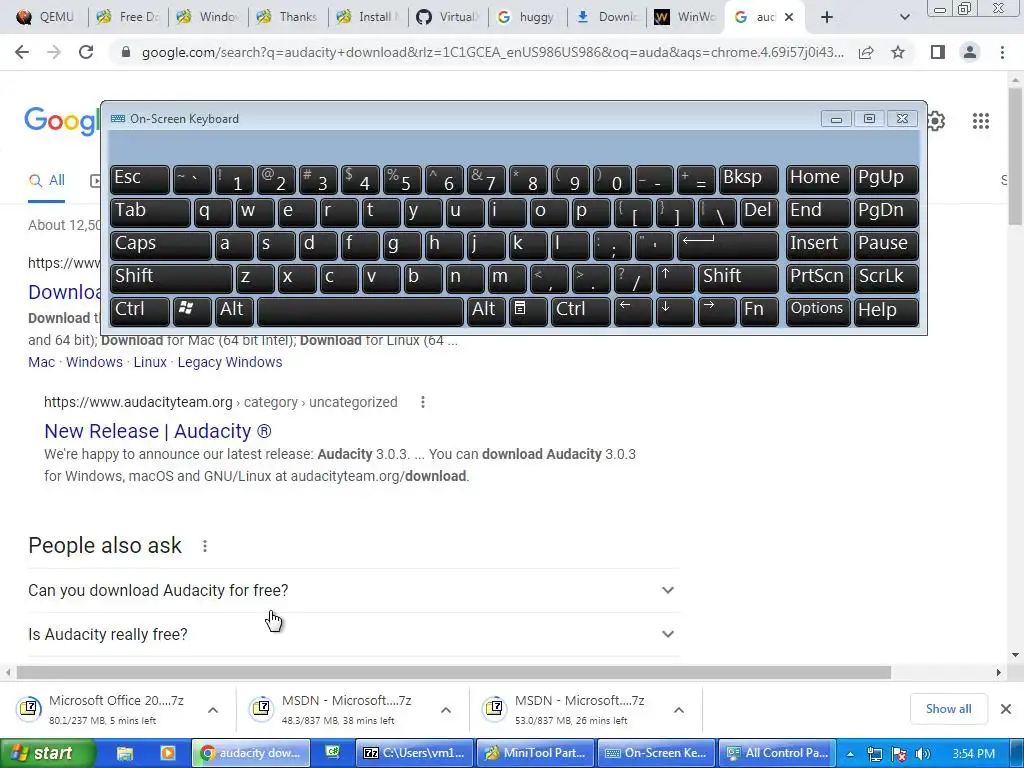The image size is (1024, 768).
Task: Open the Chrome side panel icon
Action: (938, 52)
